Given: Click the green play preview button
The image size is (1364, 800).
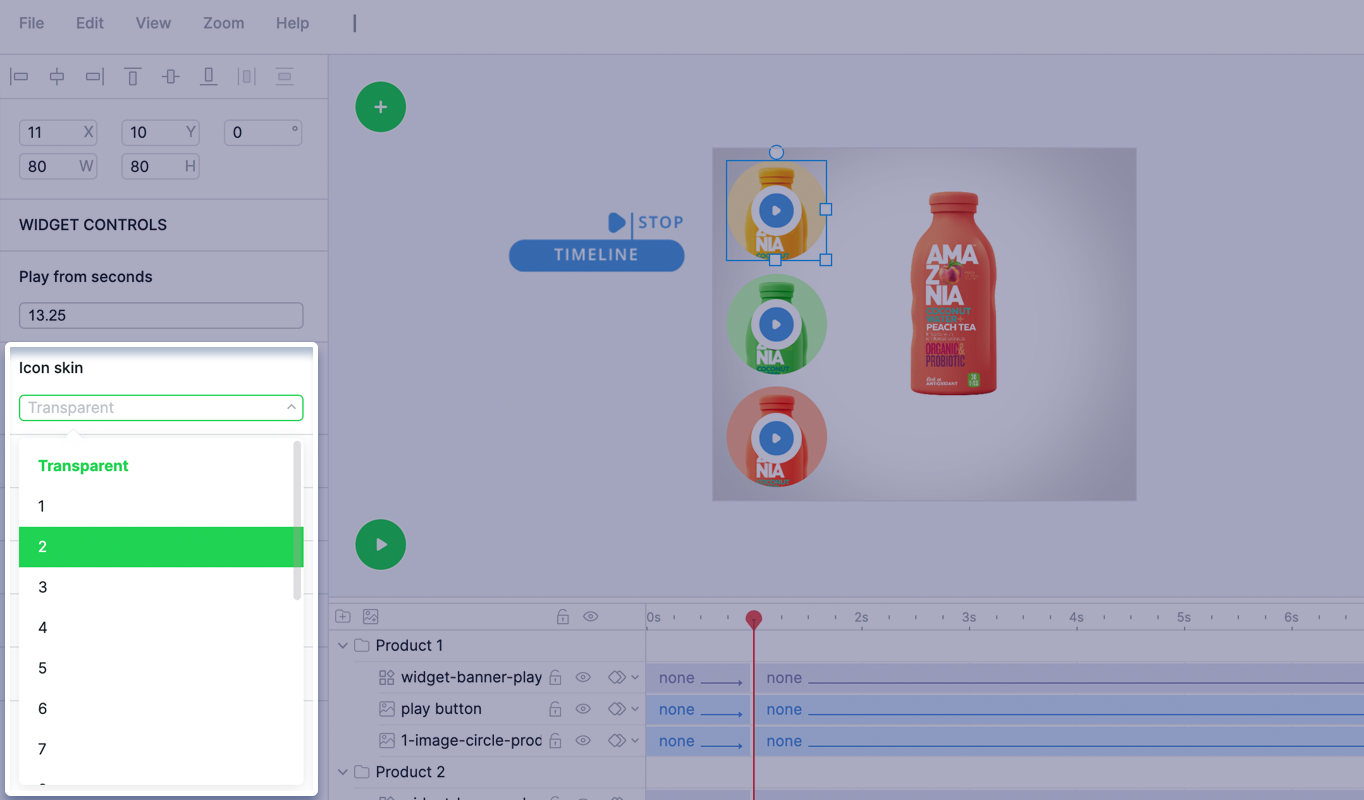Looking at the screenshot, I should (381, 545).
